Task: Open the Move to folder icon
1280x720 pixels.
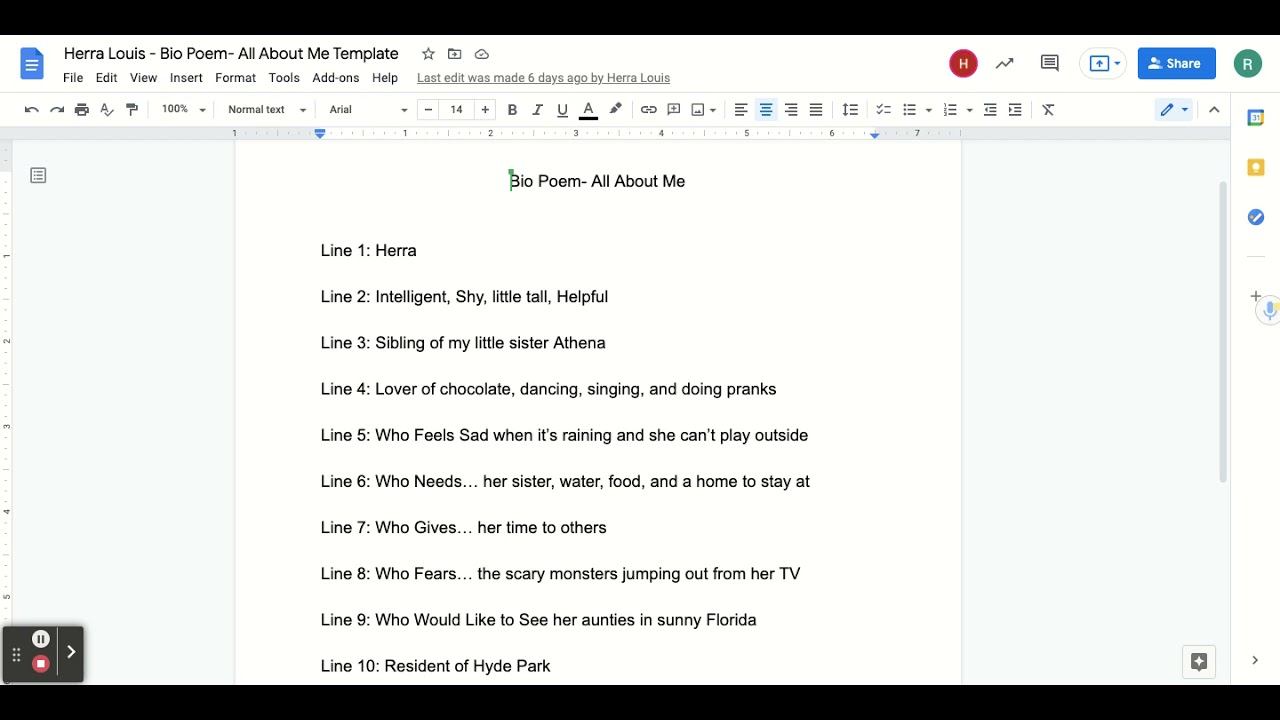Action: (x=455, y=54)
